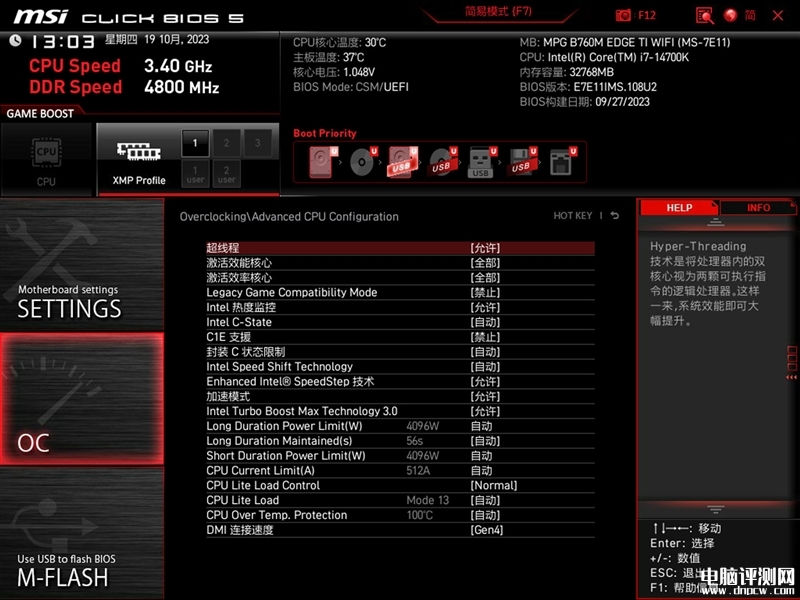Change Legacy Game Compatibility Mode value
Screen dimensions: 800x600
485,293
